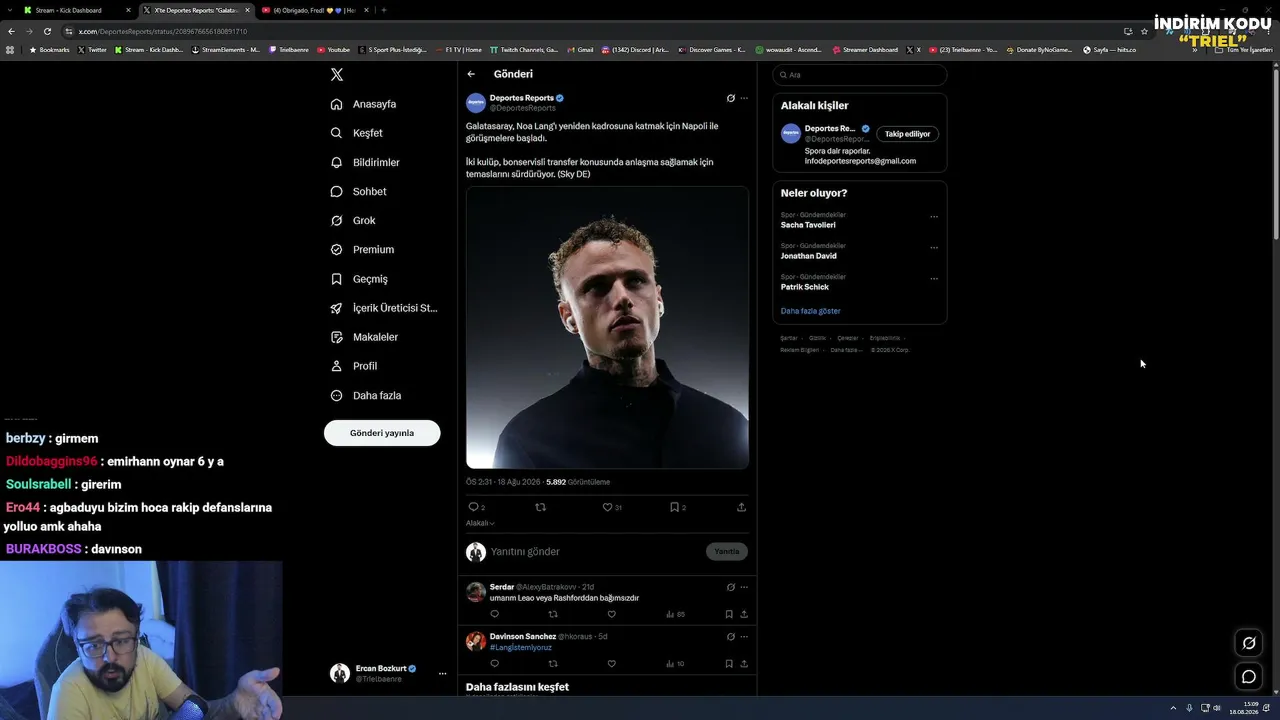Open Geçmiş in the left navigation
Screen dimensions: 1280x720
click(x=359, y=279)
